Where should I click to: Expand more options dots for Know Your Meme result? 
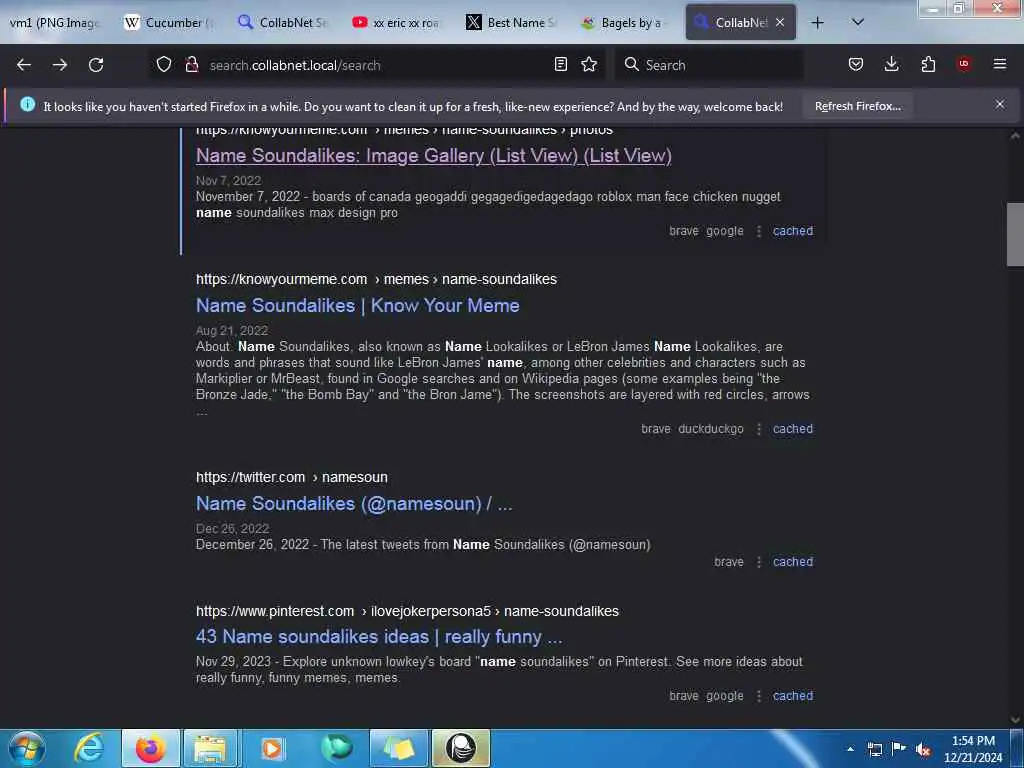pos(758,429)
